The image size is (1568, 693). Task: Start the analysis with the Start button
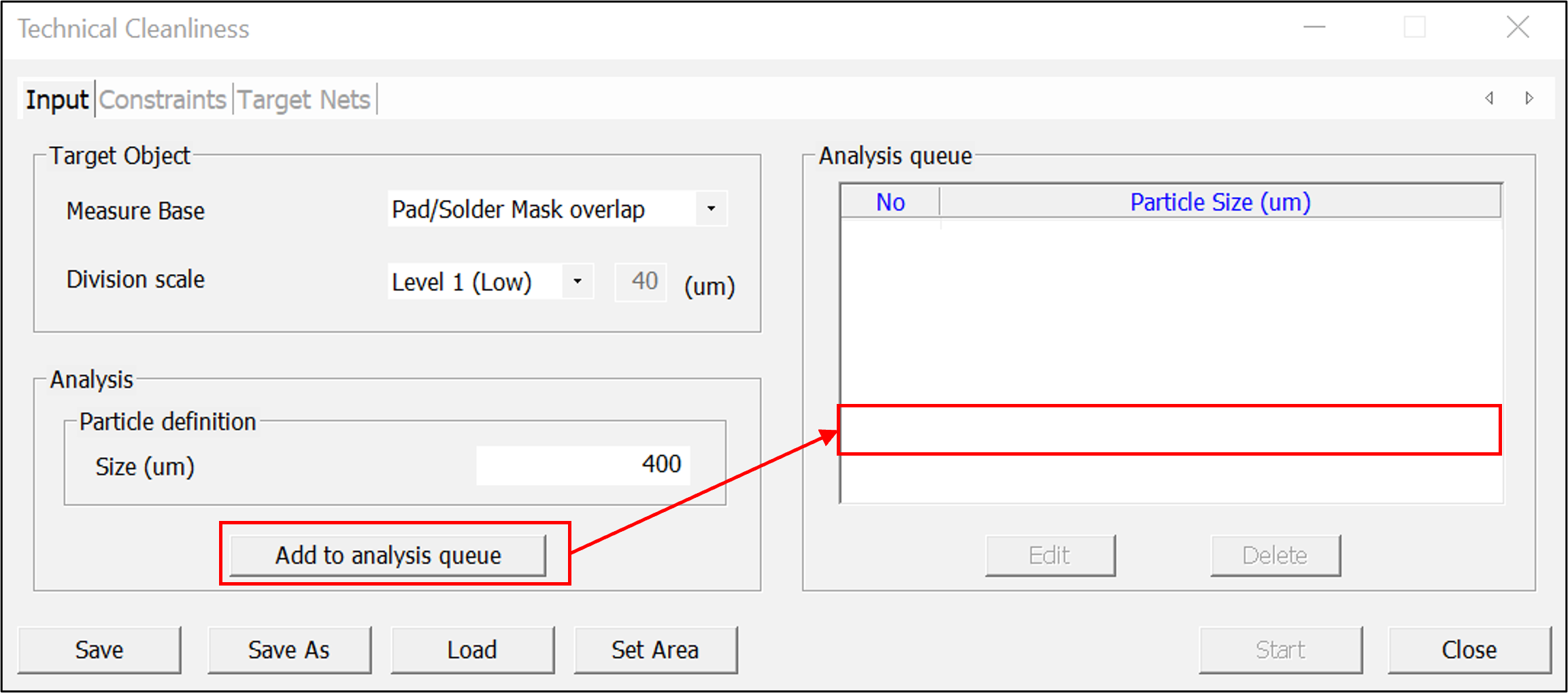[1280, 650]
